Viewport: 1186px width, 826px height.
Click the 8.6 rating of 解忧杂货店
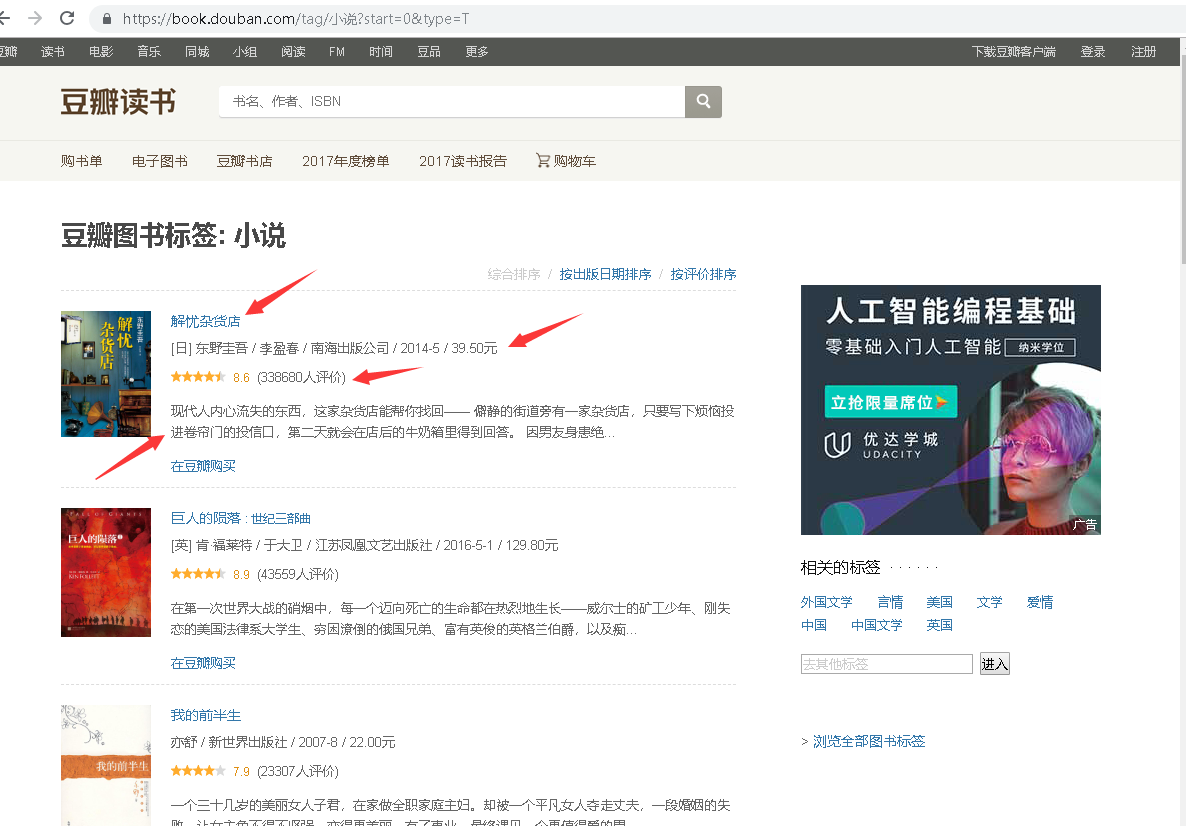click(241, 377)
